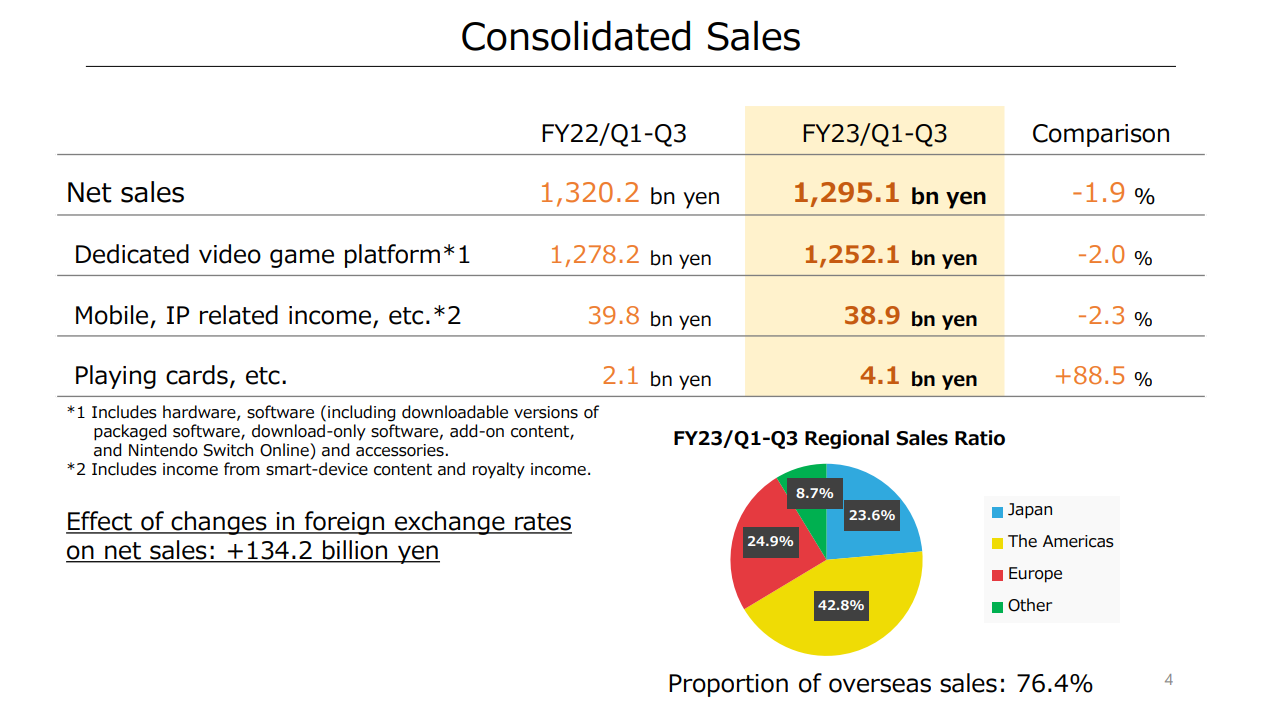Select the Playing cards, etc. row label

coord(181,376)
